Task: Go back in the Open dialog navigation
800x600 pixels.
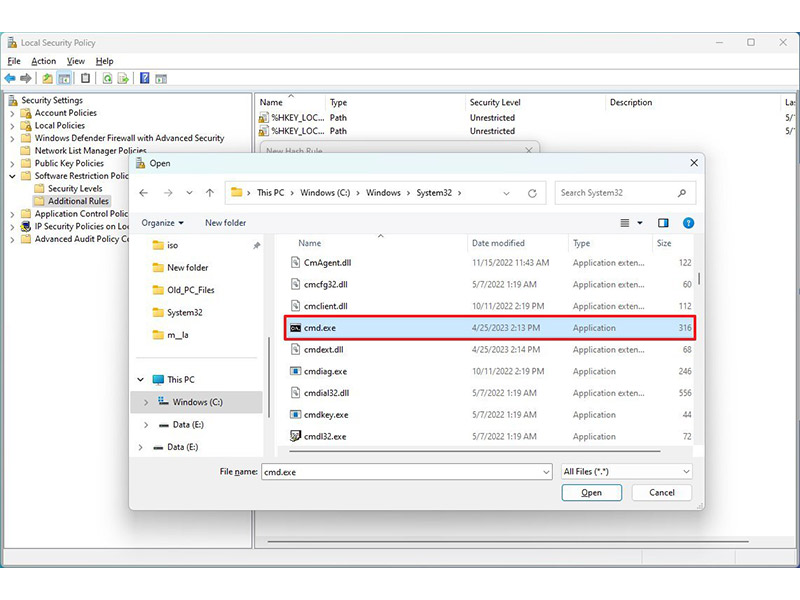Action: point(143,193)
